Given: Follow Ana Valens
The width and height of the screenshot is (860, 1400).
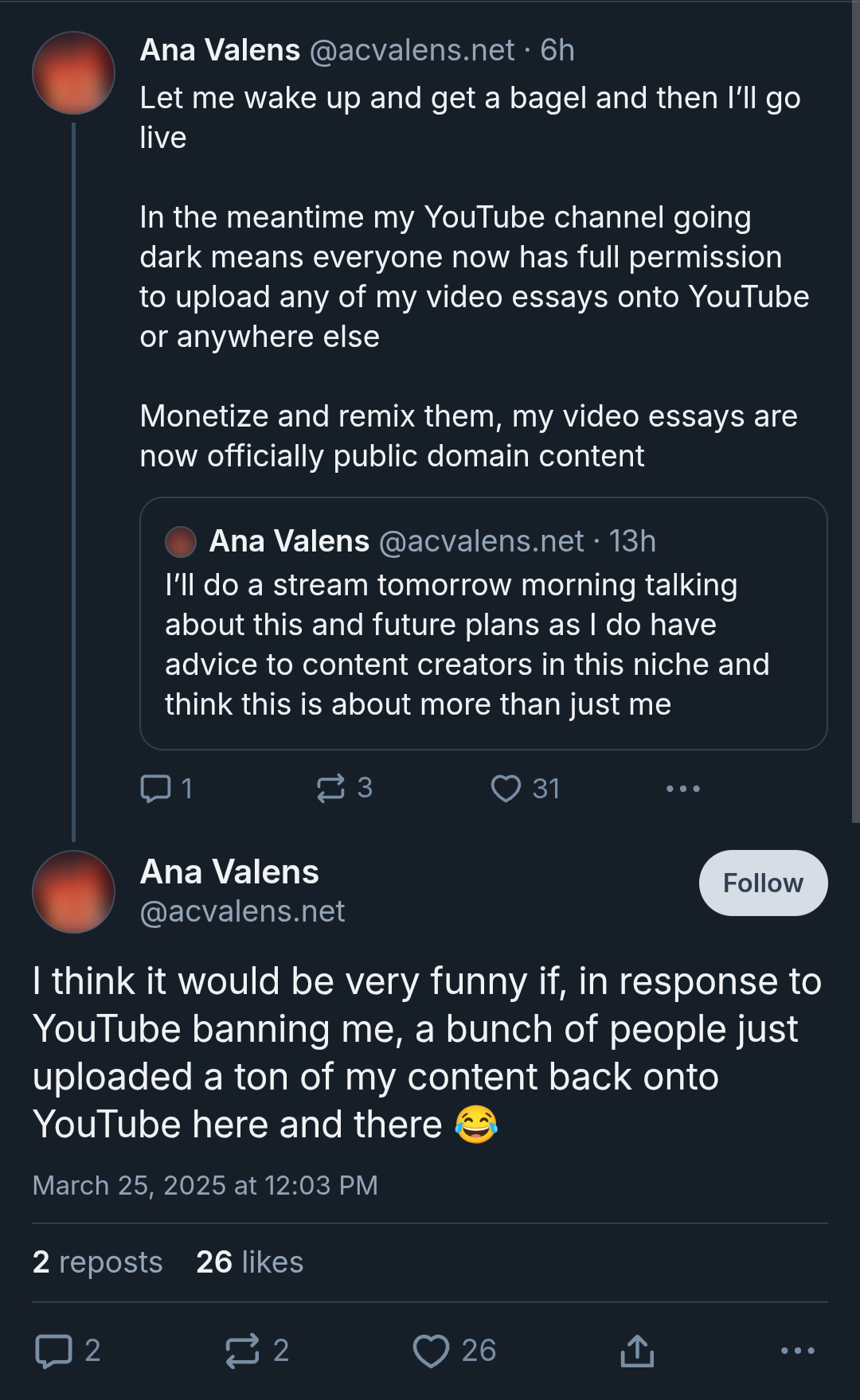Looking at the screenshot, I should pyautogui.click(x=763, y=883).
